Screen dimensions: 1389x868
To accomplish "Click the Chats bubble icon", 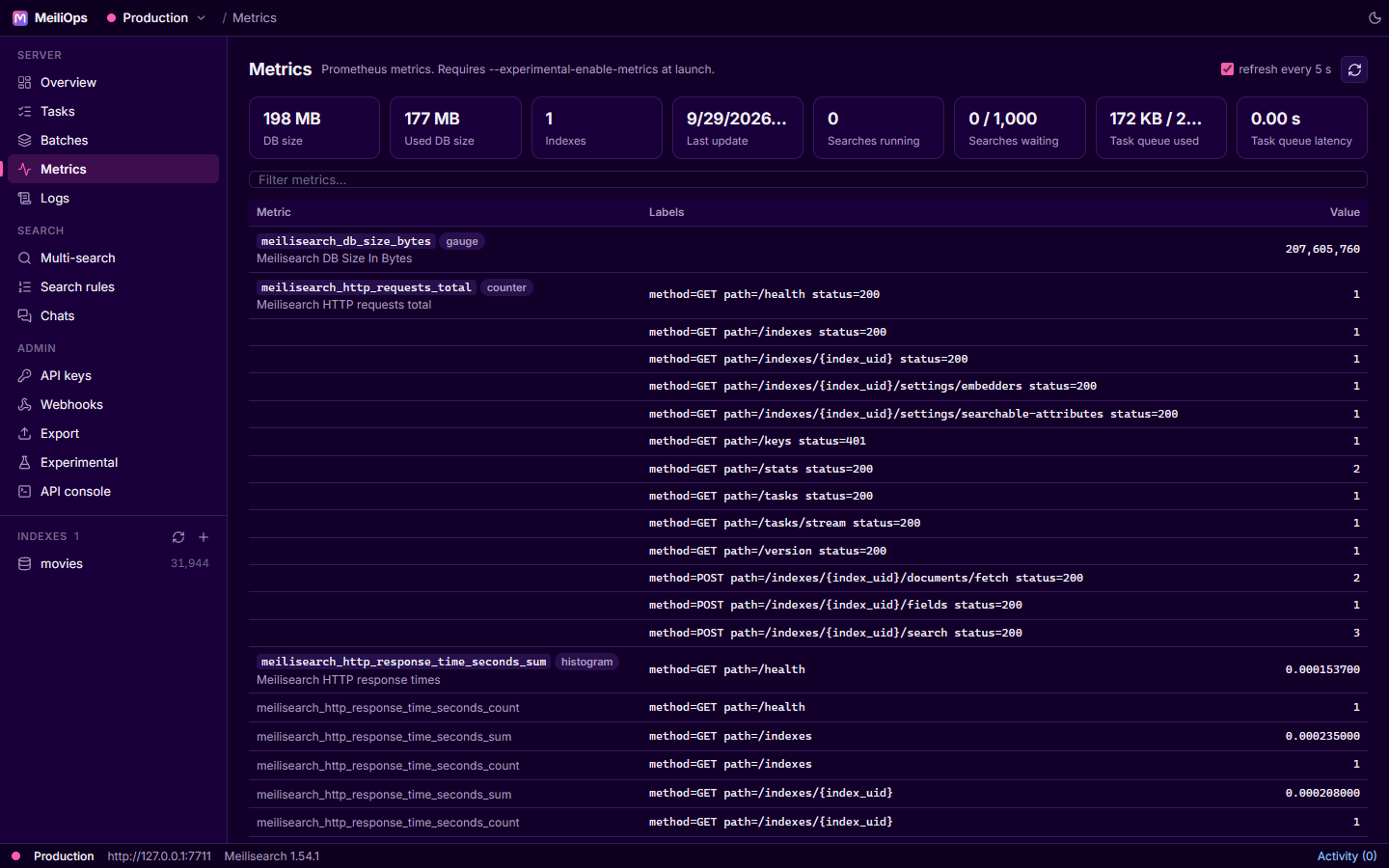I will click(25, 316).
